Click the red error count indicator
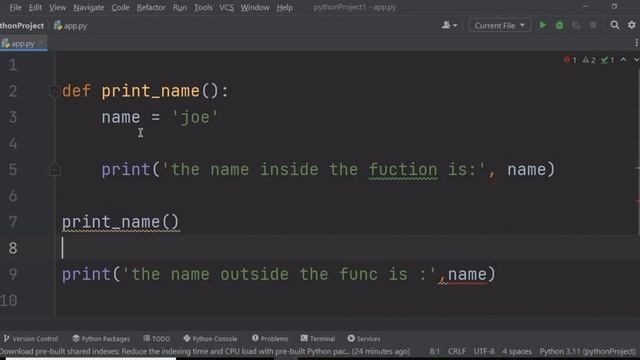The width and height of the screenshot is (640, 360). coord(570,60)
